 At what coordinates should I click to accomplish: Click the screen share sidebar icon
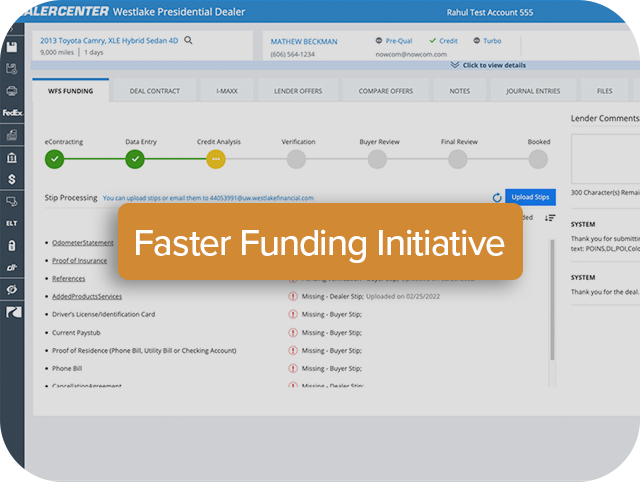click(12, 201)
